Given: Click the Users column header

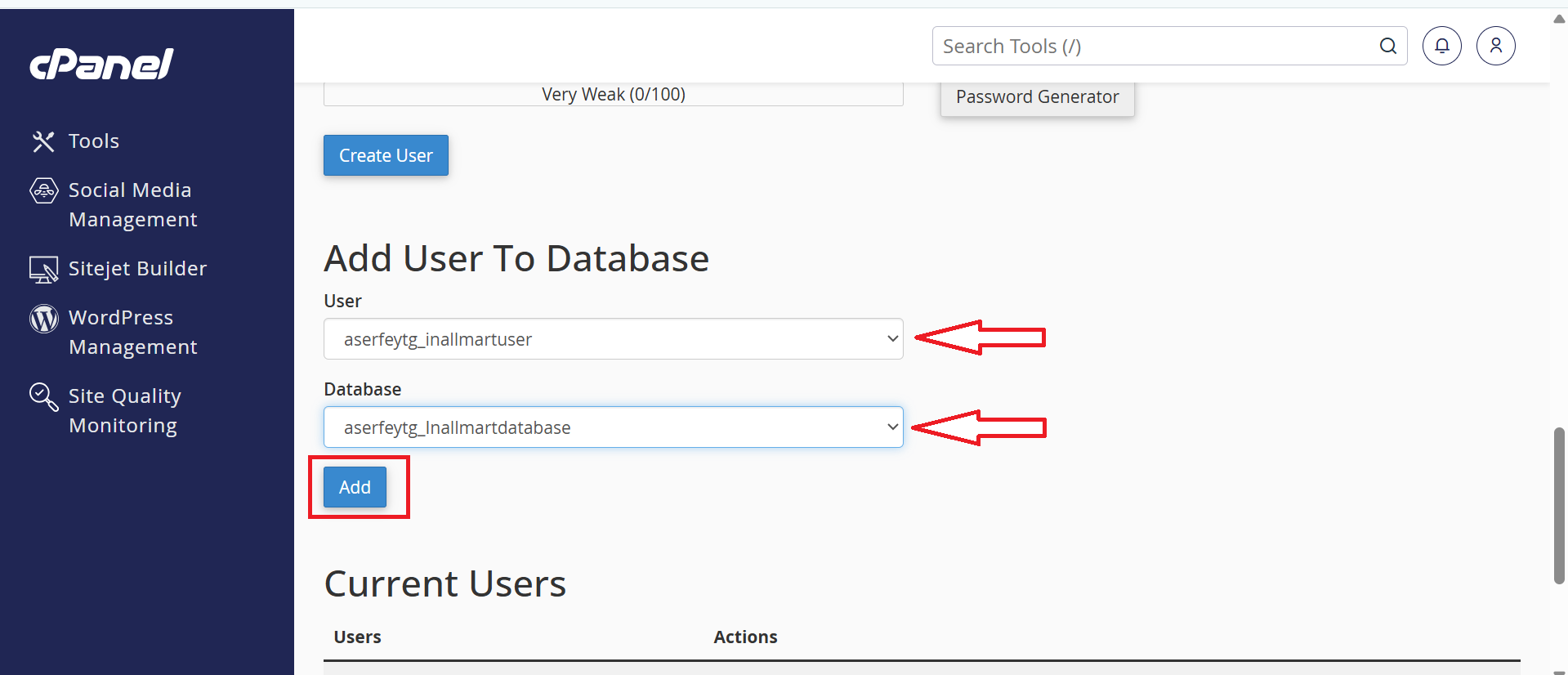Looking at the screenshot, I should pos(357,637).
